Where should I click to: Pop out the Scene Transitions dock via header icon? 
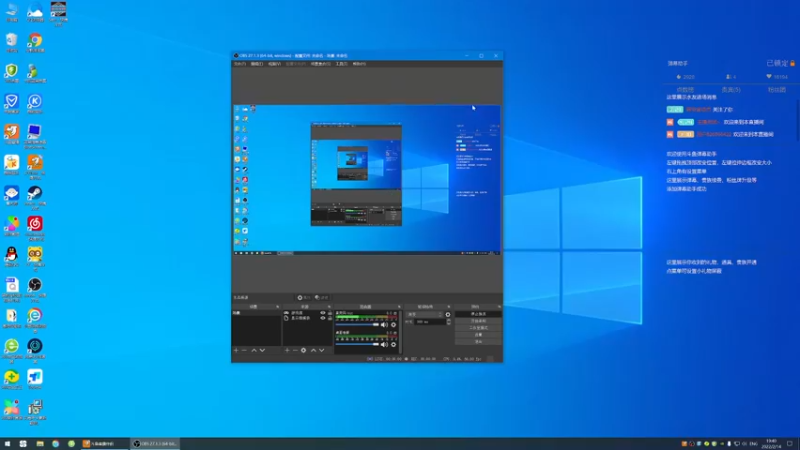pyautogui.click(x=449, y=307)
